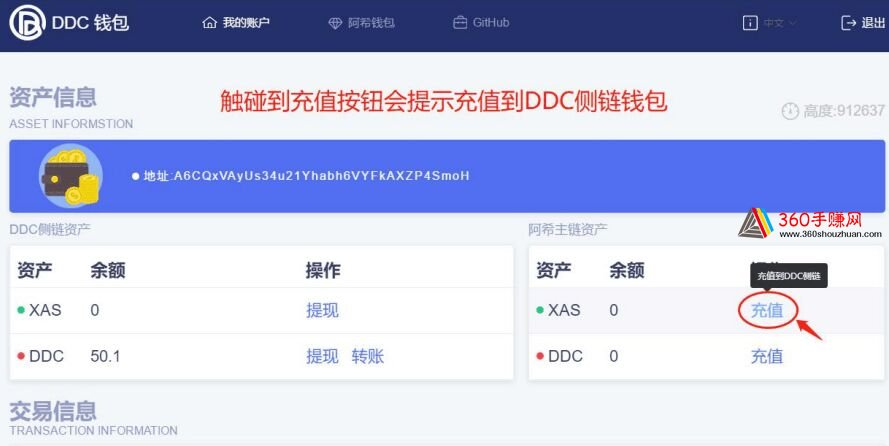Image resolution: width=889 pixels, height=446 pixels.
Task: Click the block height gauge icon
Action: 790,111
